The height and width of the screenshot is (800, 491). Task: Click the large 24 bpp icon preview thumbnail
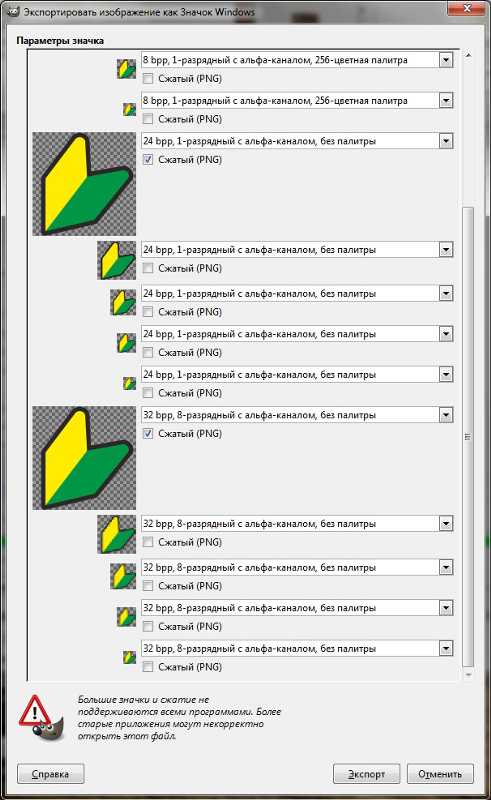point(84,184)
